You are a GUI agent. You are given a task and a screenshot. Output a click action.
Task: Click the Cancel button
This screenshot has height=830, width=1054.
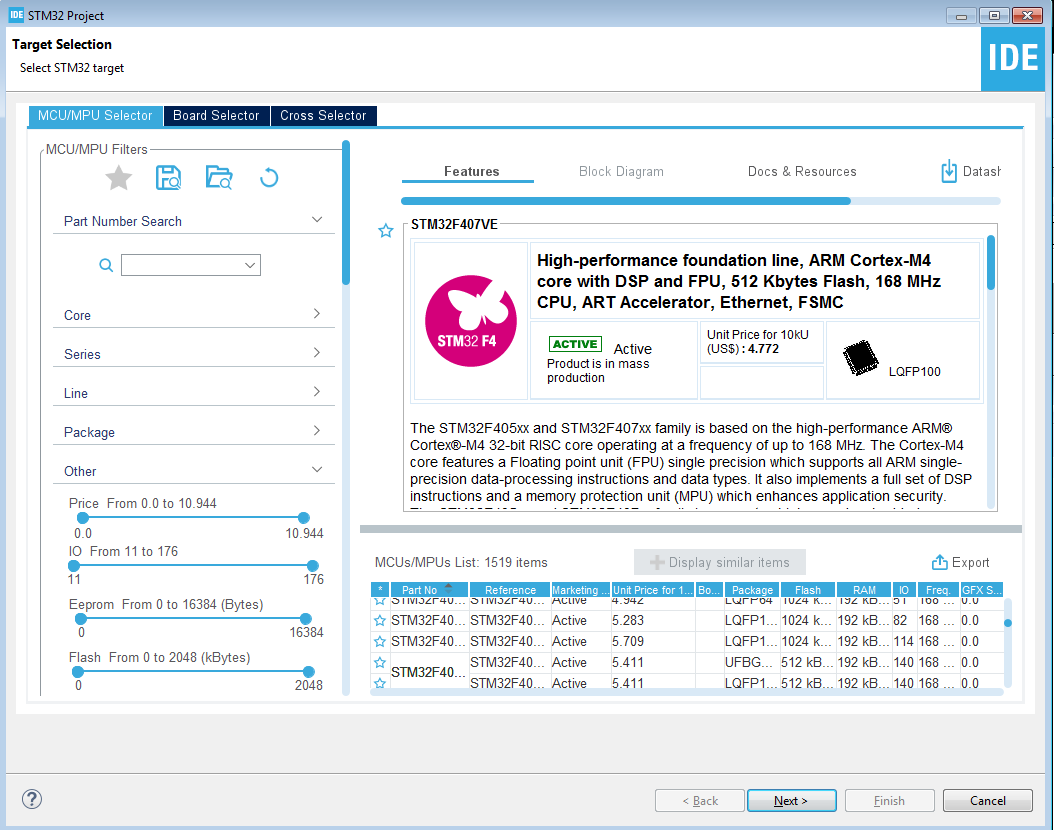pyautogui.click(x=988, y=800)
